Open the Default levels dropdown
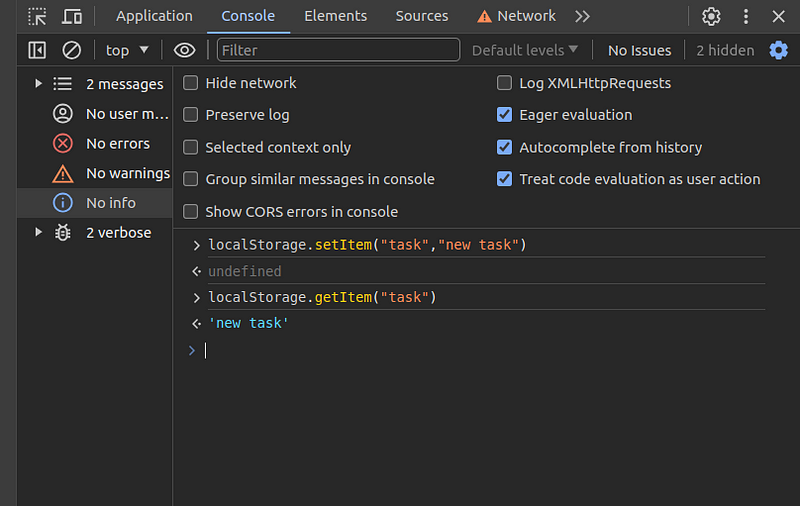Screen dimensions: 800x506 525,50
